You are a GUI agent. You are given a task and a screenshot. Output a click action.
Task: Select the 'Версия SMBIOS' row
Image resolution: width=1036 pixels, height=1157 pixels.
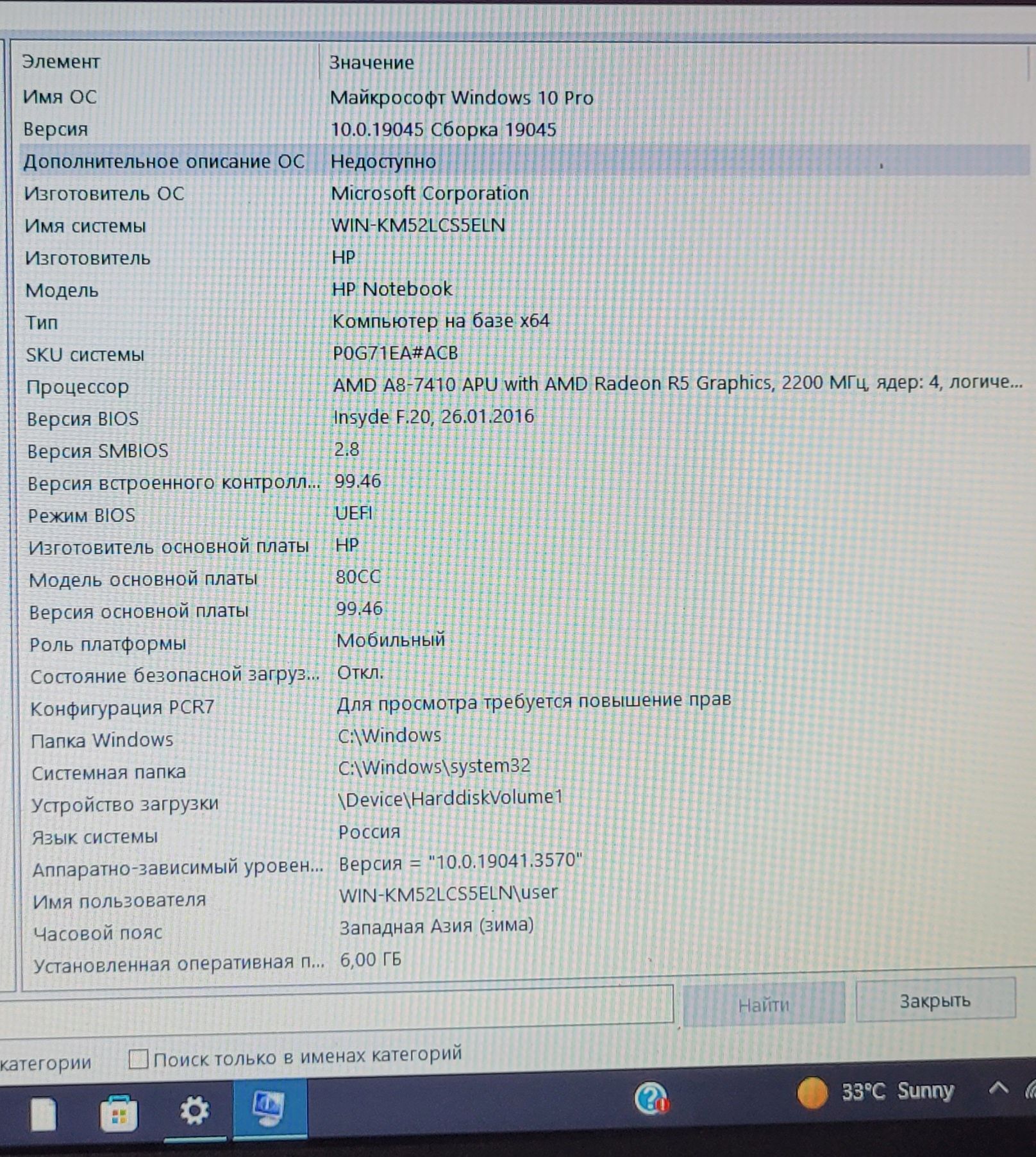pyautogui.click(x=524, y=450)
